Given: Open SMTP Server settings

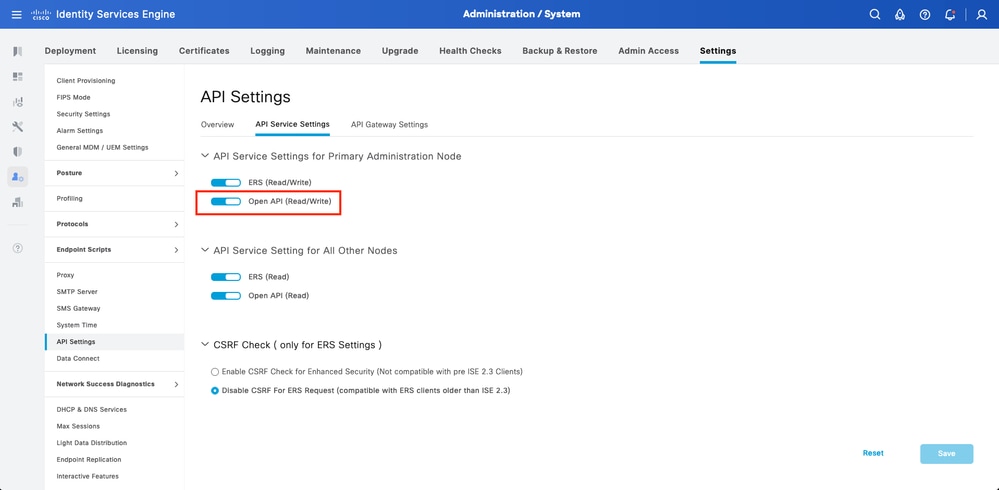Looking at the screenshot, I should pos(77,292).
